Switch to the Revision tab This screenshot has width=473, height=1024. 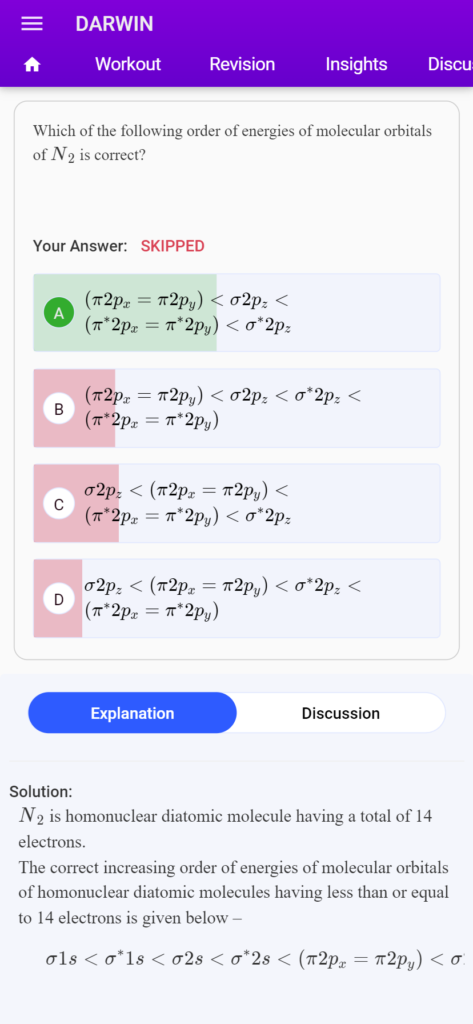pos(242,64)
